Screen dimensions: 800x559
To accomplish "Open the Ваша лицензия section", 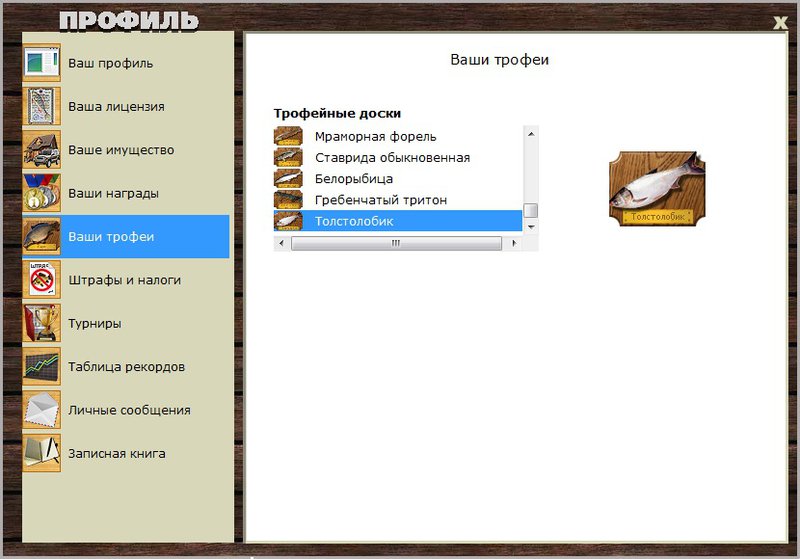I will click(126, 106).
